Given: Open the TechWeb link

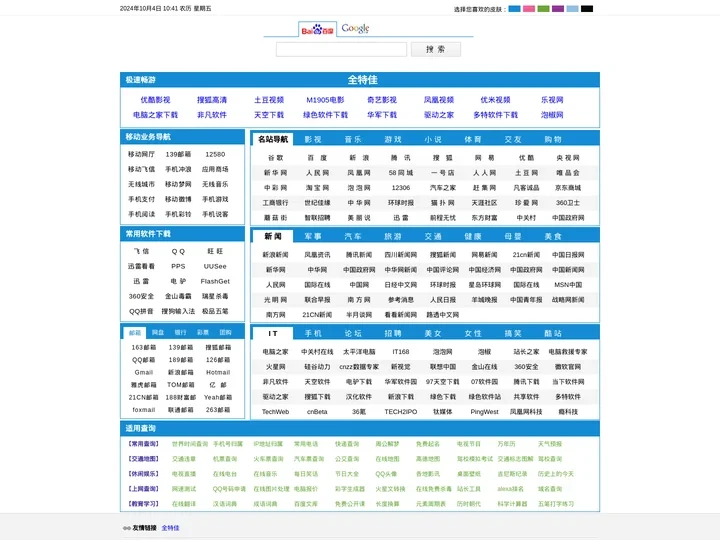Looking at the screenshot, I should click(x=276, y=412).
